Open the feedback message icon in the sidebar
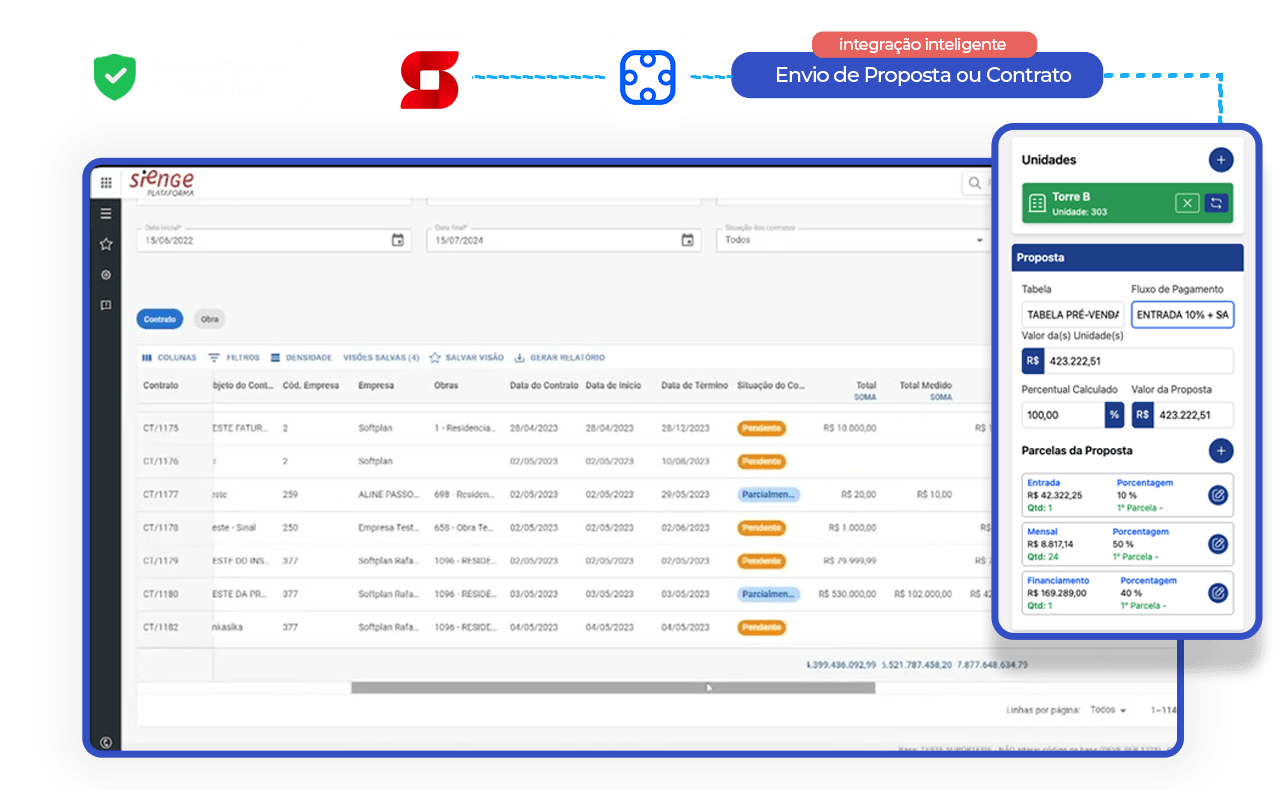The width and height of the screenshot is (1283, 790). (x=106, y=305)
